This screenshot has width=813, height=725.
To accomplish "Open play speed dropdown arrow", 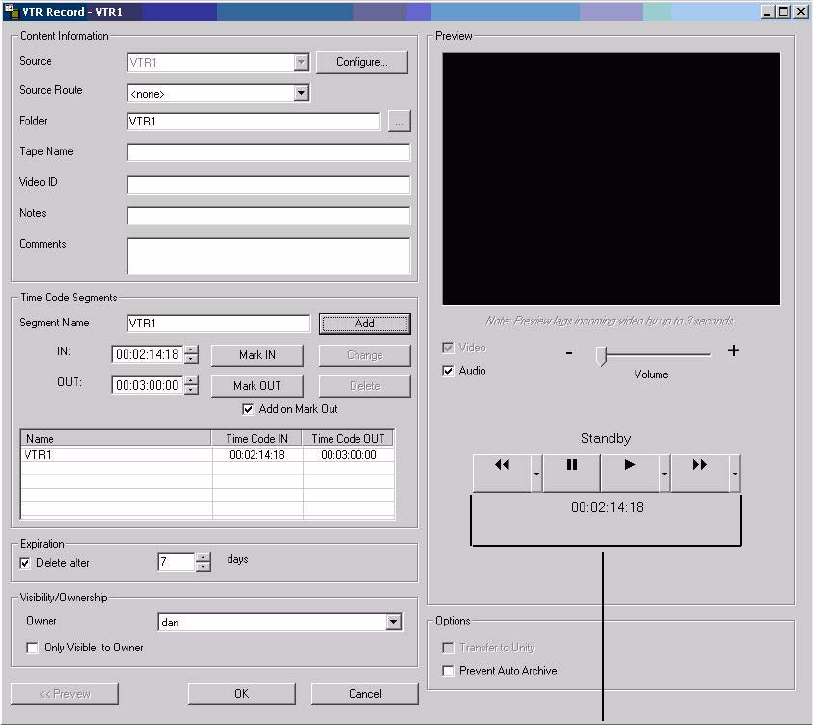I will point(664,473).
